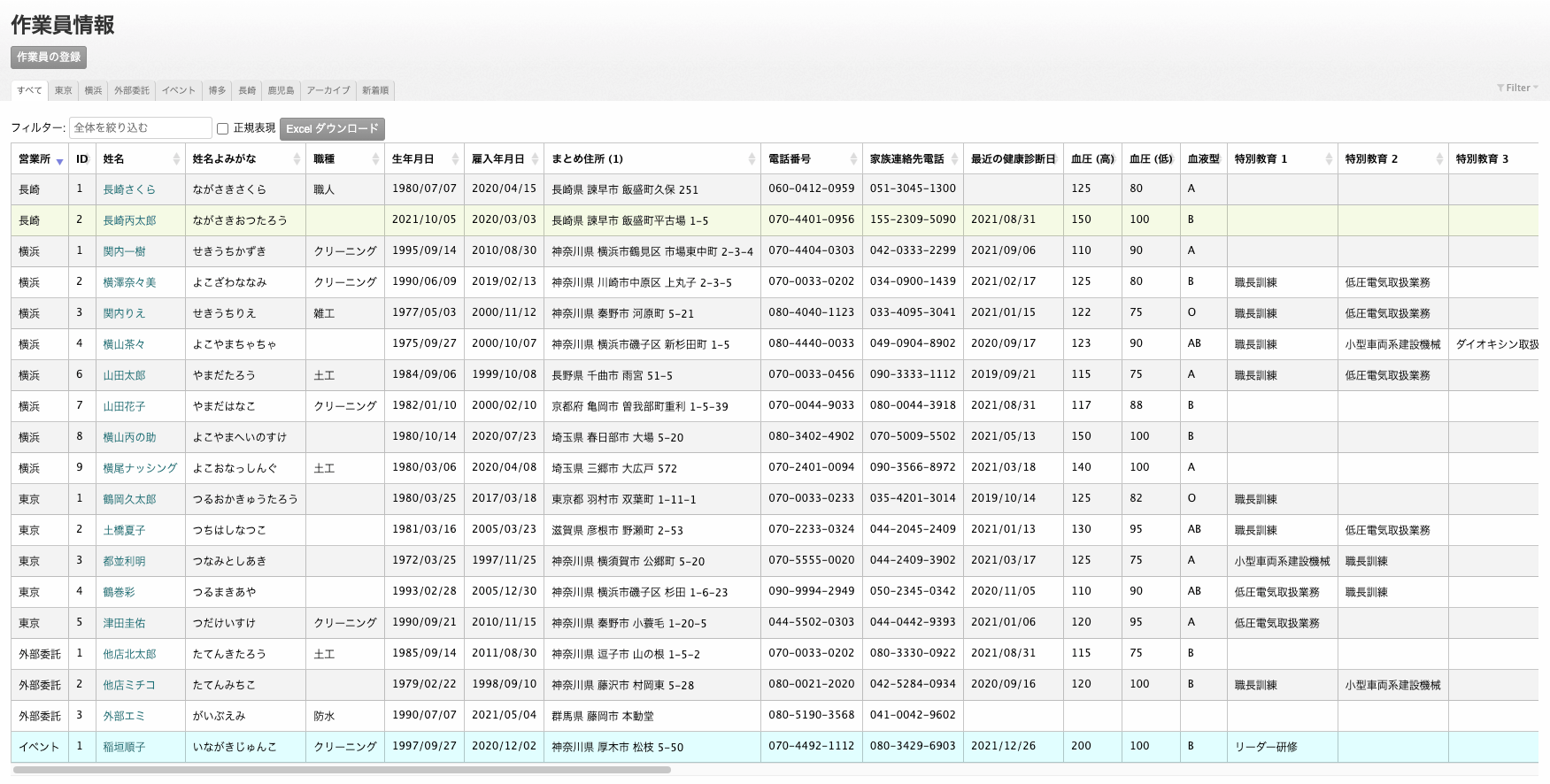
Task: Focus the フィルター text input field
Action: pos(141,128)
